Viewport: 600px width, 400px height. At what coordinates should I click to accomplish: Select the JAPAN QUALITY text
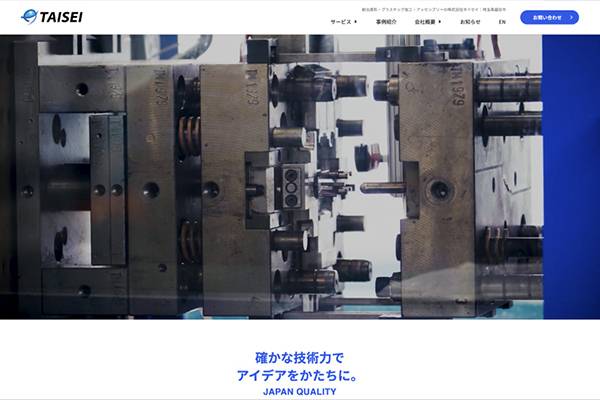point(300,392)
